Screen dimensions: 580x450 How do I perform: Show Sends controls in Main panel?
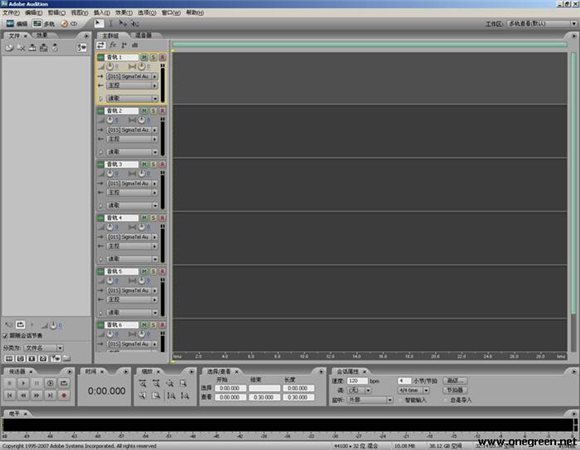pos(124,45)
